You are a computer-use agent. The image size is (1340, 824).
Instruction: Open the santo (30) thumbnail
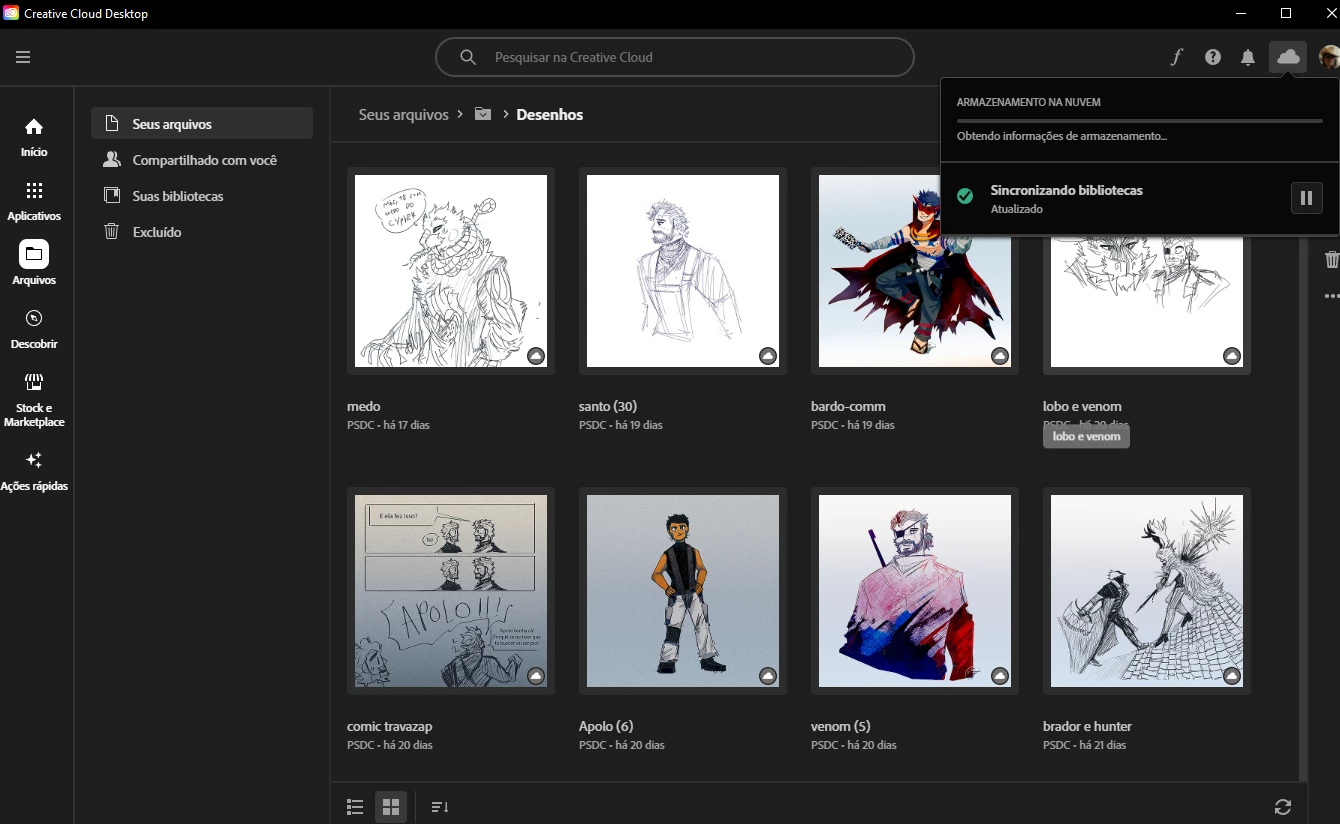point(683,271)
